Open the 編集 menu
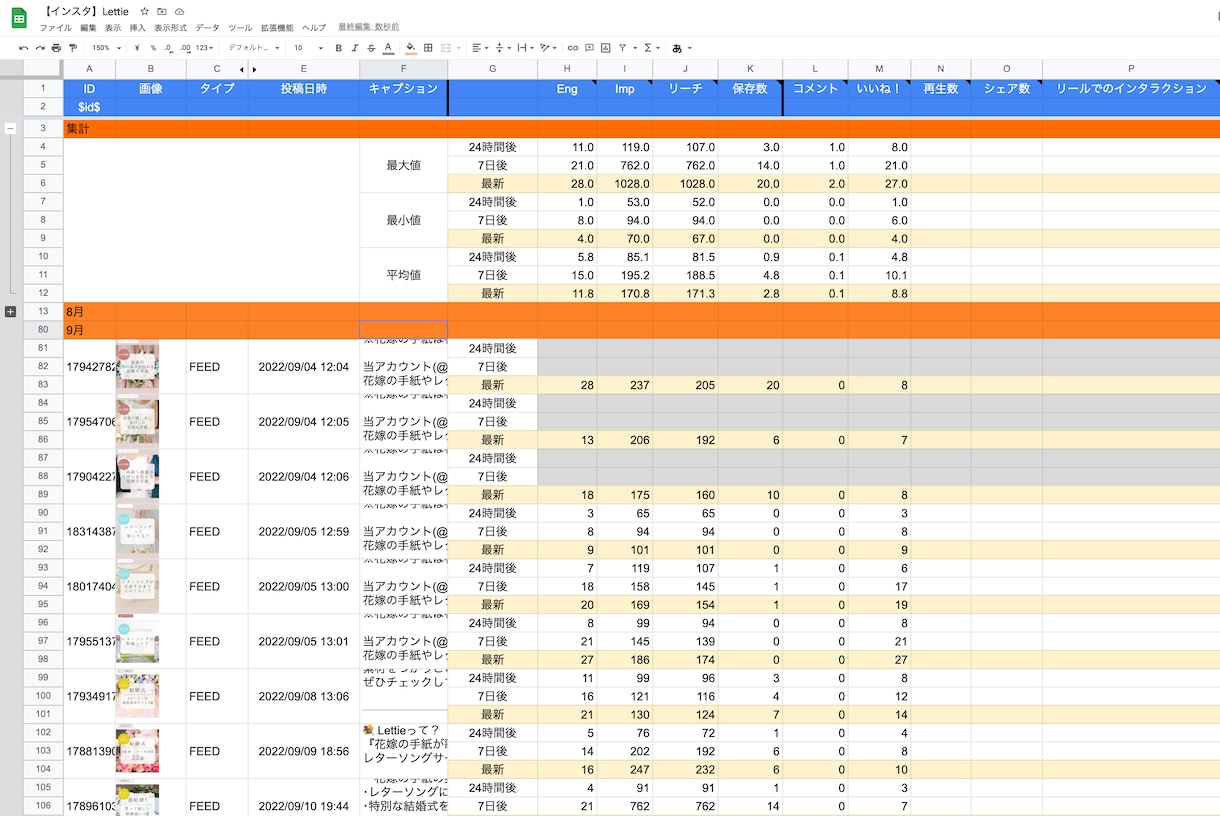The height and width of the screenshot is (816, 1220). click(88, 27)
